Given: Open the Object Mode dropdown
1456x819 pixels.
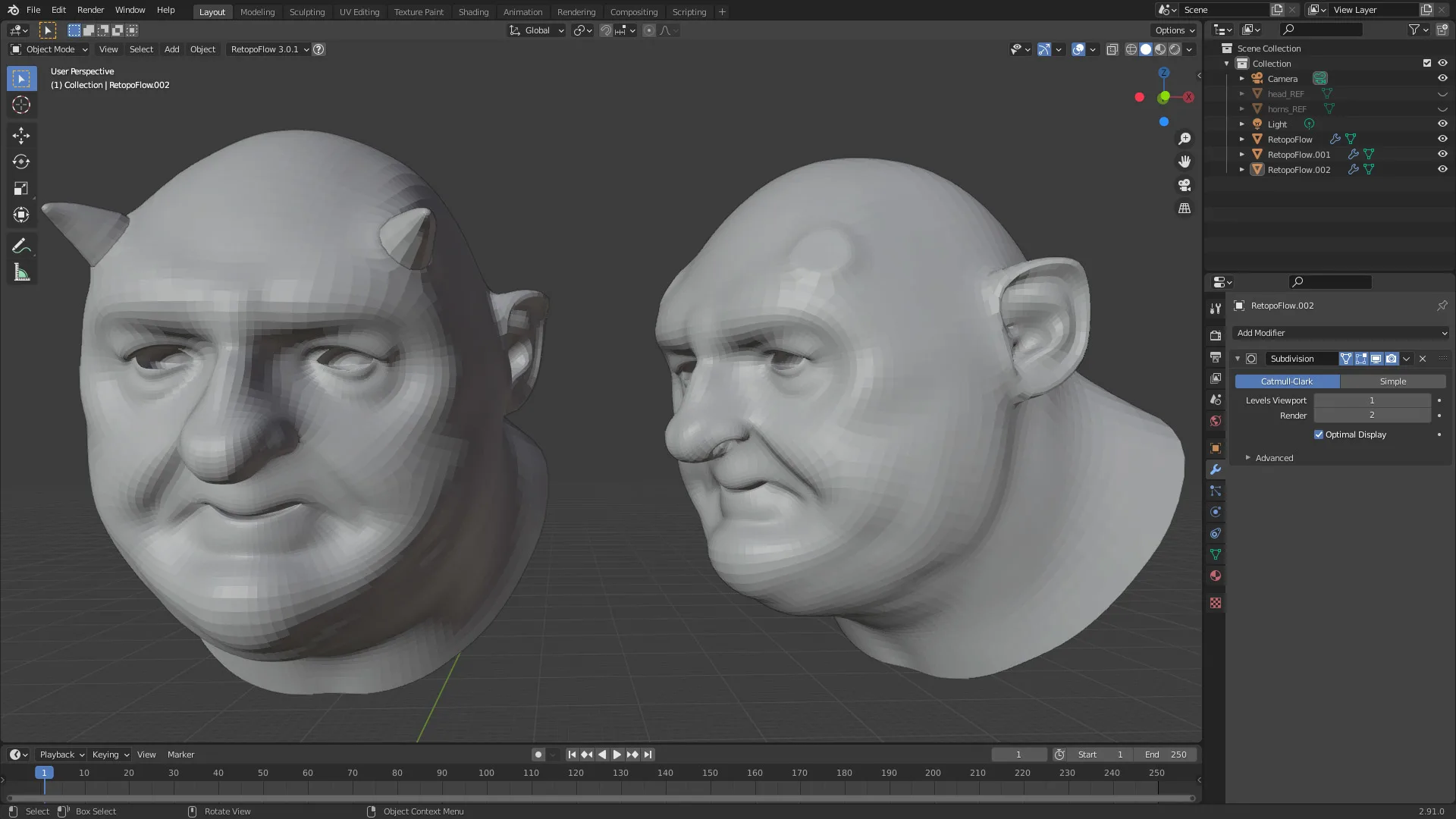Looking at the screenshot, I should (49, 49).
